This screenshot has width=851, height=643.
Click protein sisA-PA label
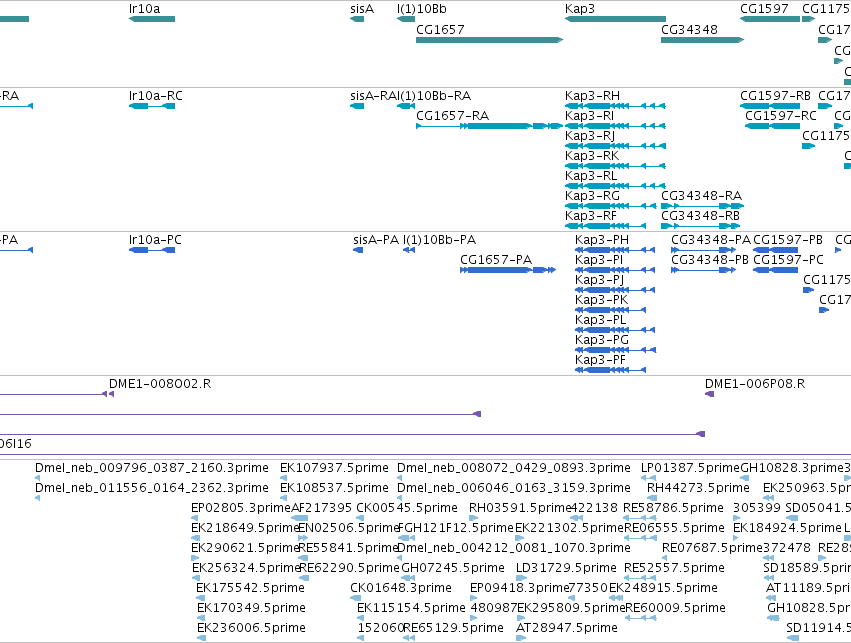[376, 240]
